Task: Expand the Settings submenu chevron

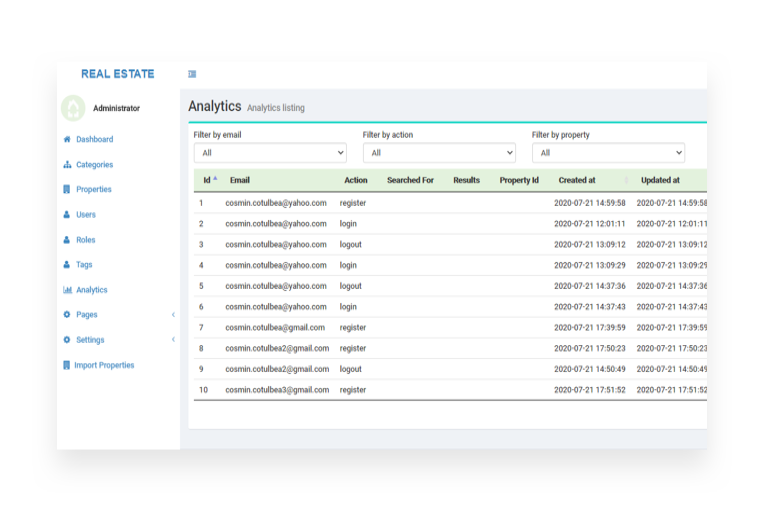Action: point(173,340)
